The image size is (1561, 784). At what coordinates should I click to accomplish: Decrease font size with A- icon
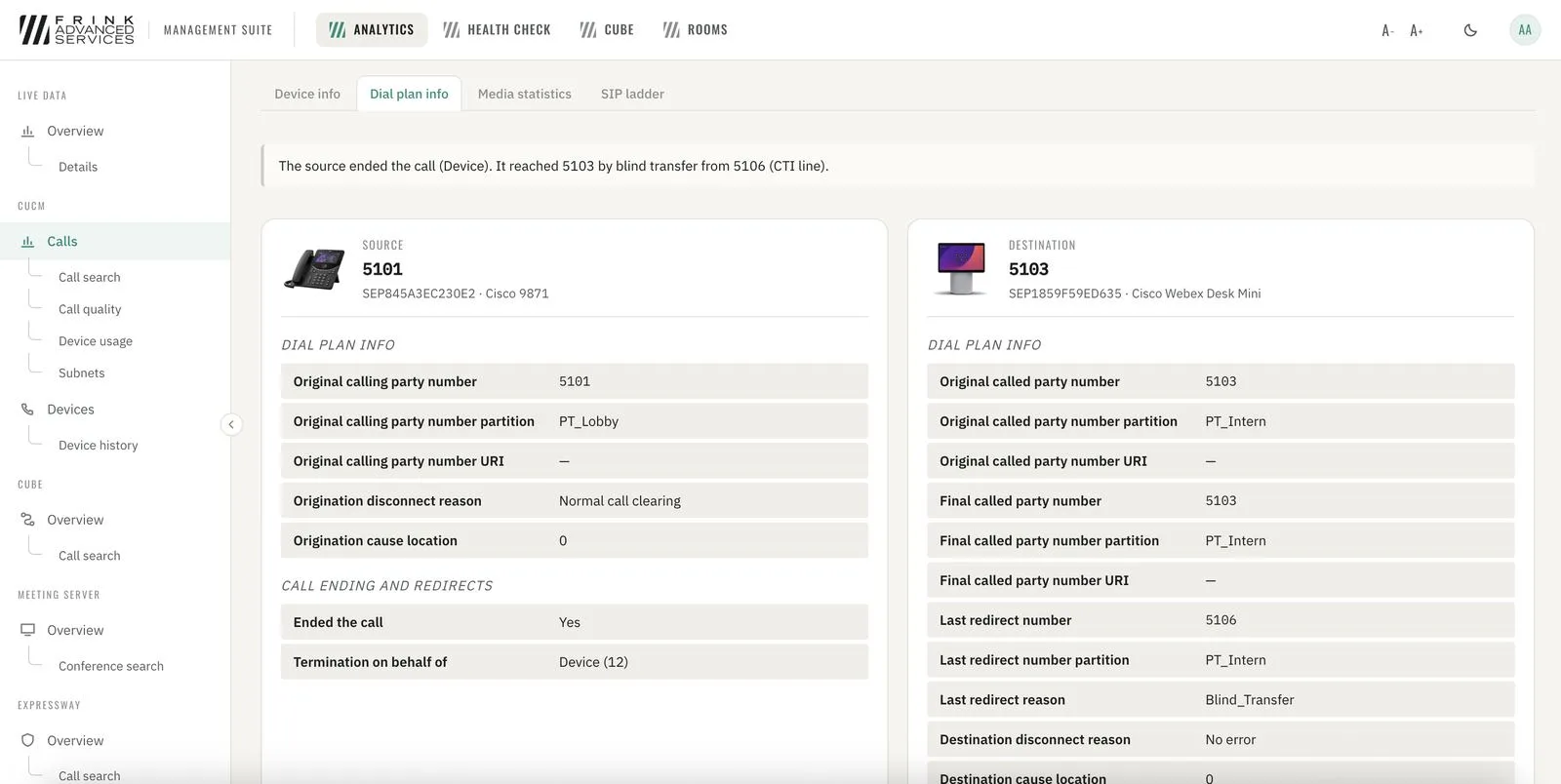(x=1387, y=30)
